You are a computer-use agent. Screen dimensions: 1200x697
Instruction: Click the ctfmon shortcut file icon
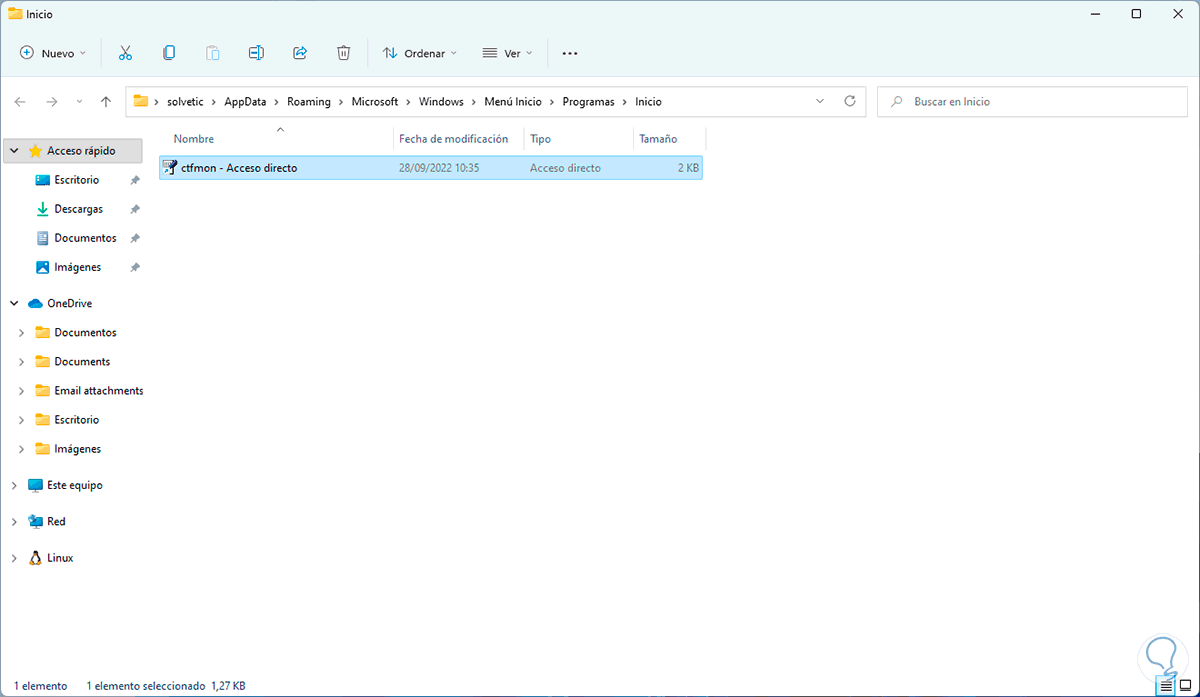point(169,167)
